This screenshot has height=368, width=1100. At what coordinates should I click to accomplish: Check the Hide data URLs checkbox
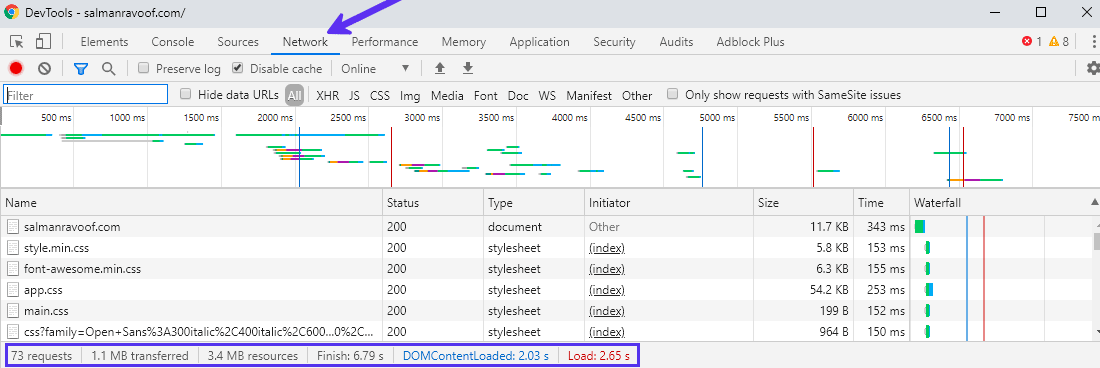coord(186,94)
